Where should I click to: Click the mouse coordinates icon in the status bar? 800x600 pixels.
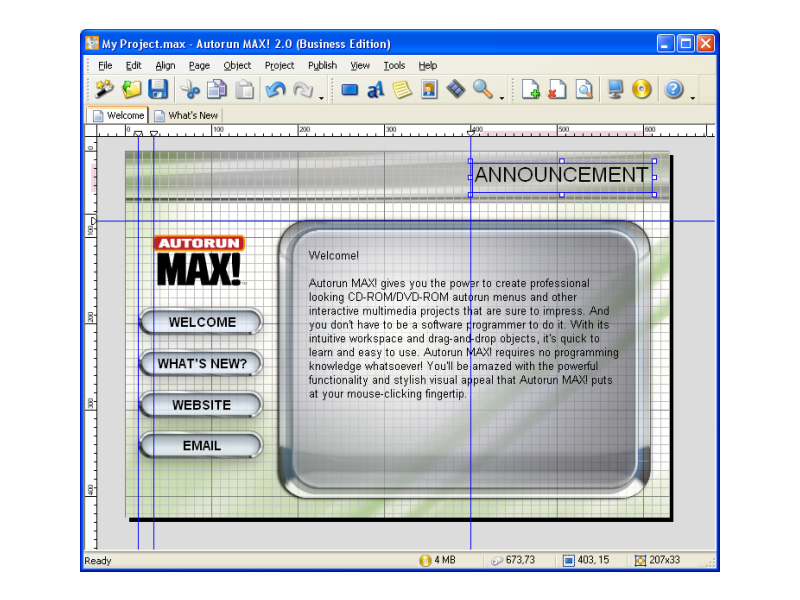click(x=497, y=561)
